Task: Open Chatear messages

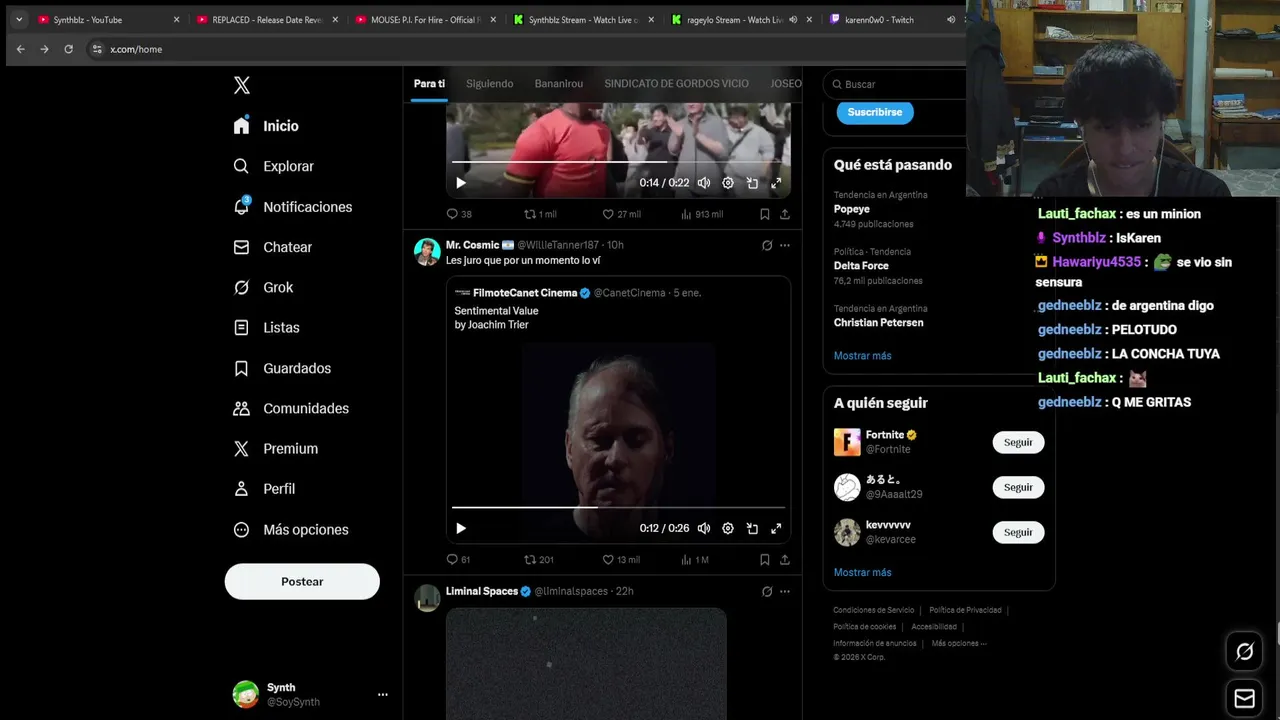Action: [x=273, y=247]
